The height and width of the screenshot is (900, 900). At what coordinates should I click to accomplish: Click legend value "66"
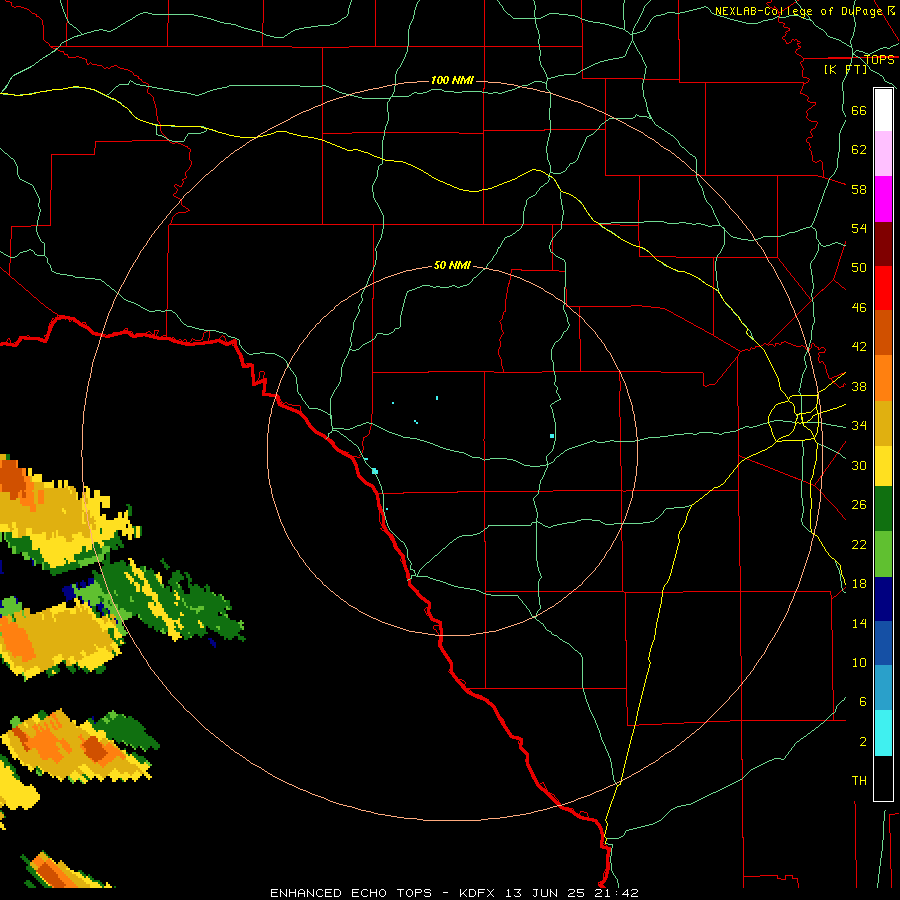coord(859,110)
